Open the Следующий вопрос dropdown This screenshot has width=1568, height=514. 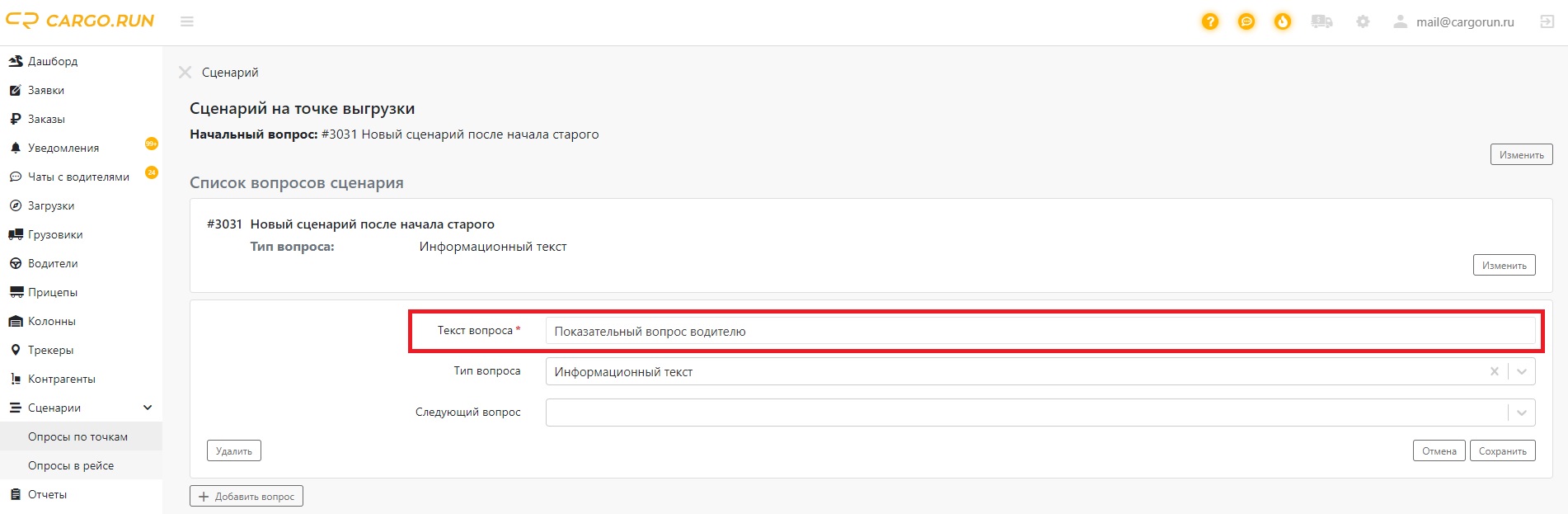tap(1520, 412)
